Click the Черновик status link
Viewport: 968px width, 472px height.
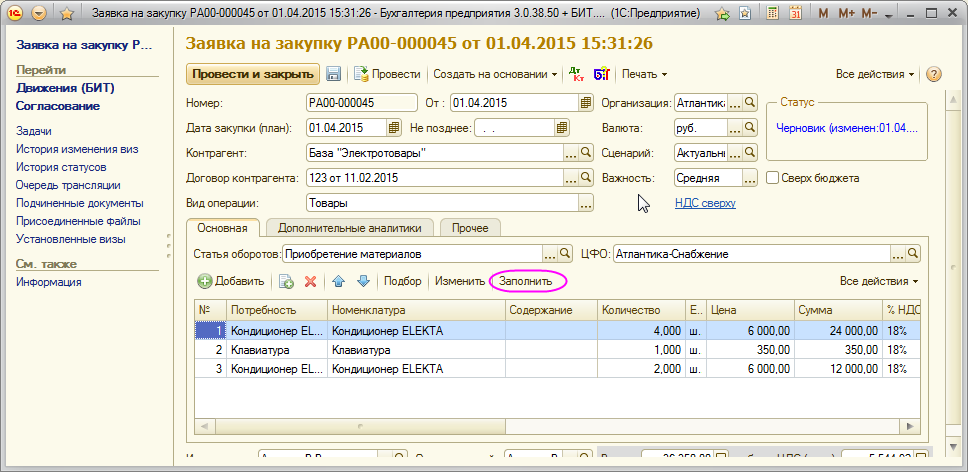click(x=847, y=128)
